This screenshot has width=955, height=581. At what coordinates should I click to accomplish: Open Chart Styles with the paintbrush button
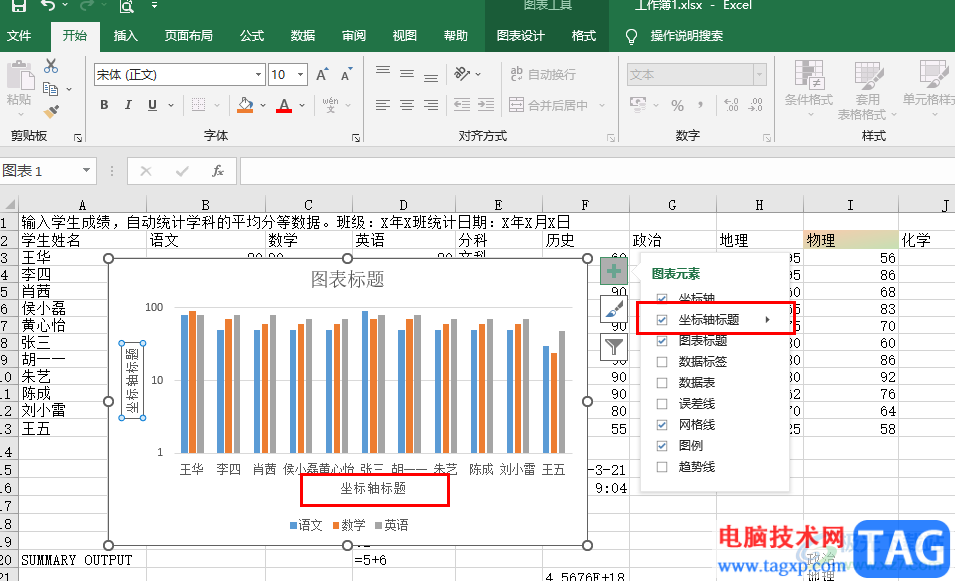point(613,309)
